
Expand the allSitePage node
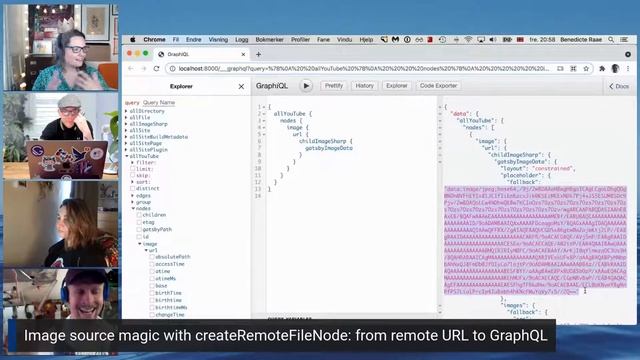127,143
